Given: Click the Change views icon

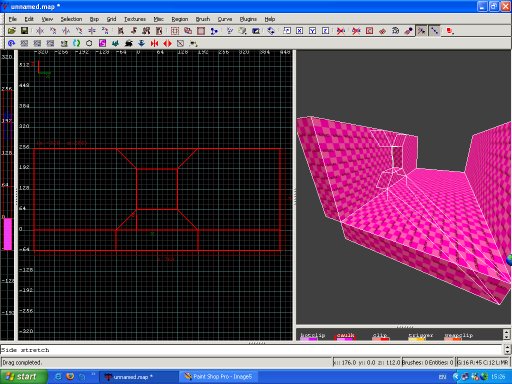Looking at the screenshot, I should tap(230, 31).
